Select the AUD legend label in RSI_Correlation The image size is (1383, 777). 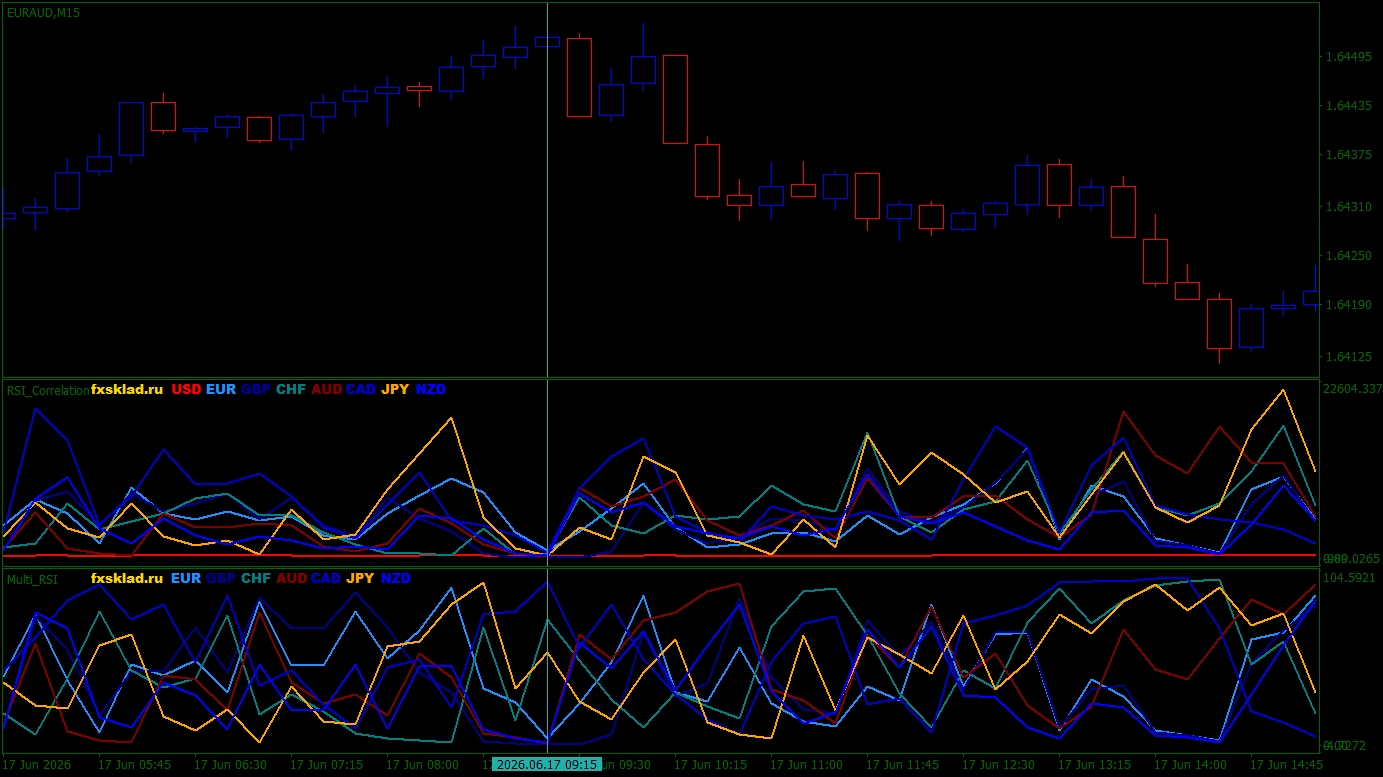click(x=327, y=389)
